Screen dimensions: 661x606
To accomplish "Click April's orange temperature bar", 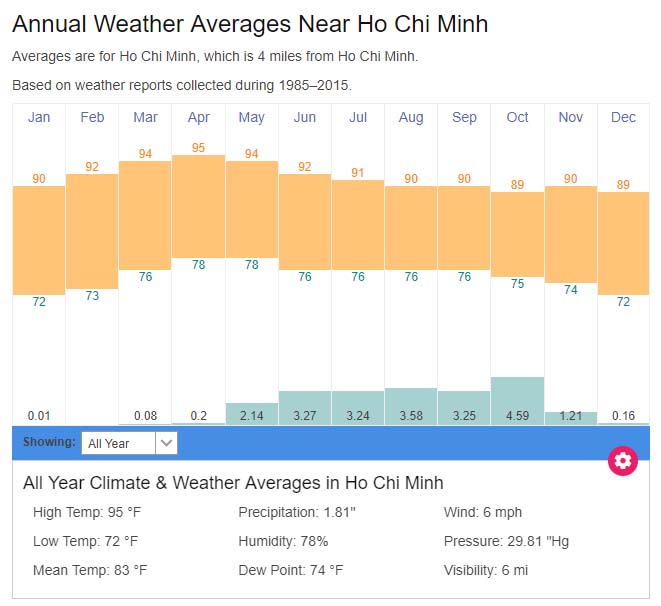I will click(x=198, y=205).
